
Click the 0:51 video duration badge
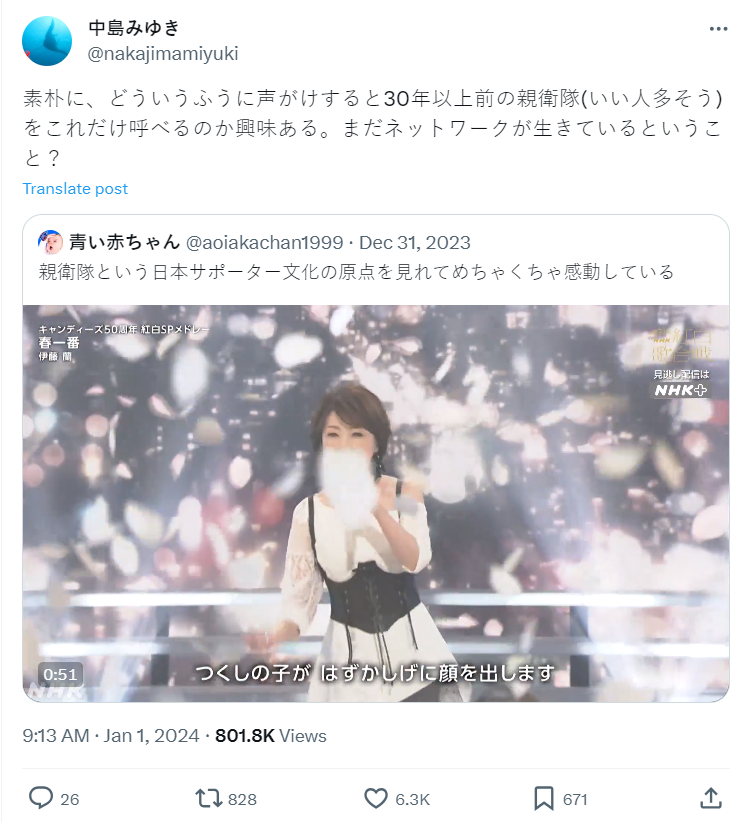coord(60,674)
